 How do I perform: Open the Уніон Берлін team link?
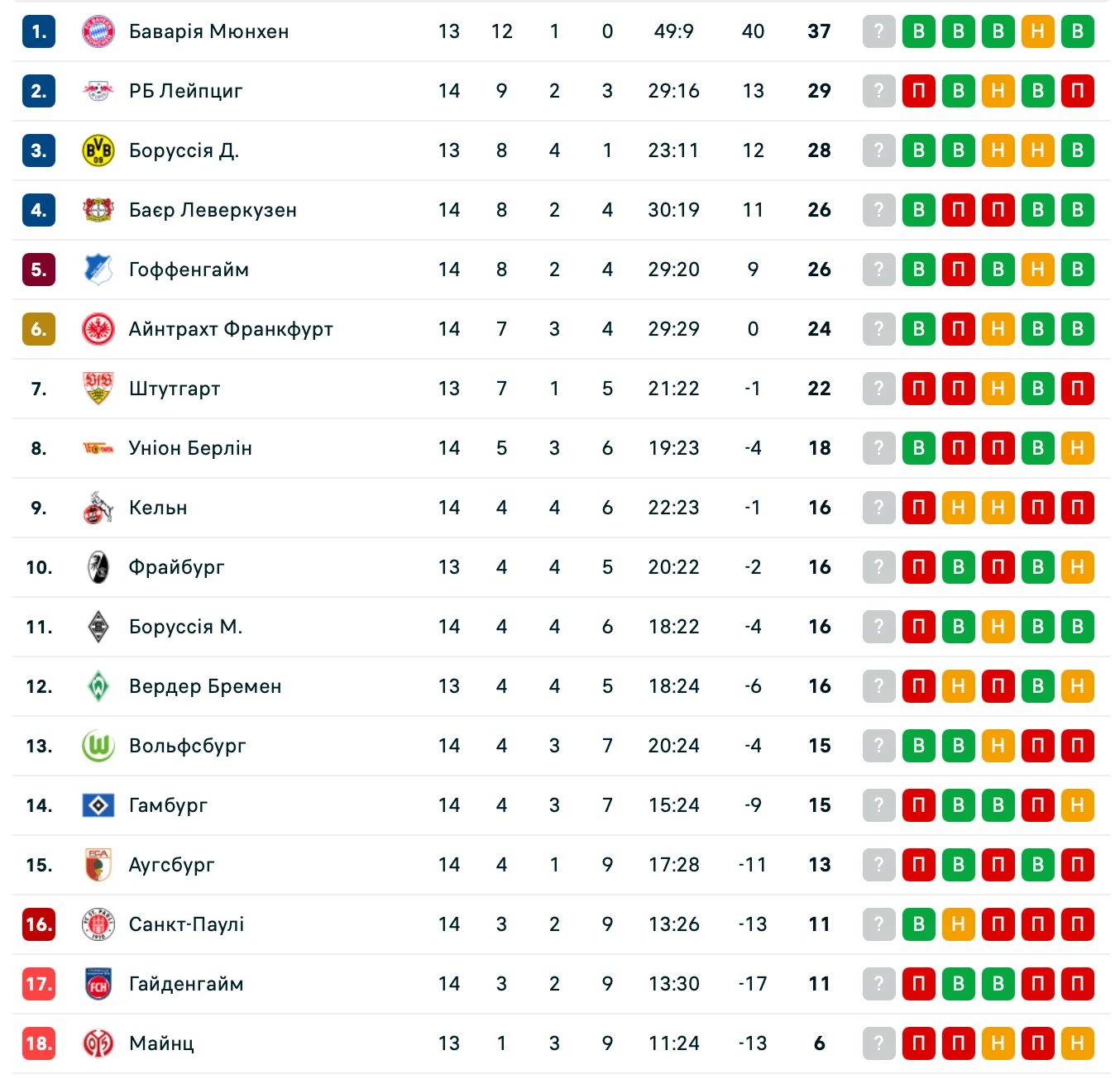(x=190, y=448)
